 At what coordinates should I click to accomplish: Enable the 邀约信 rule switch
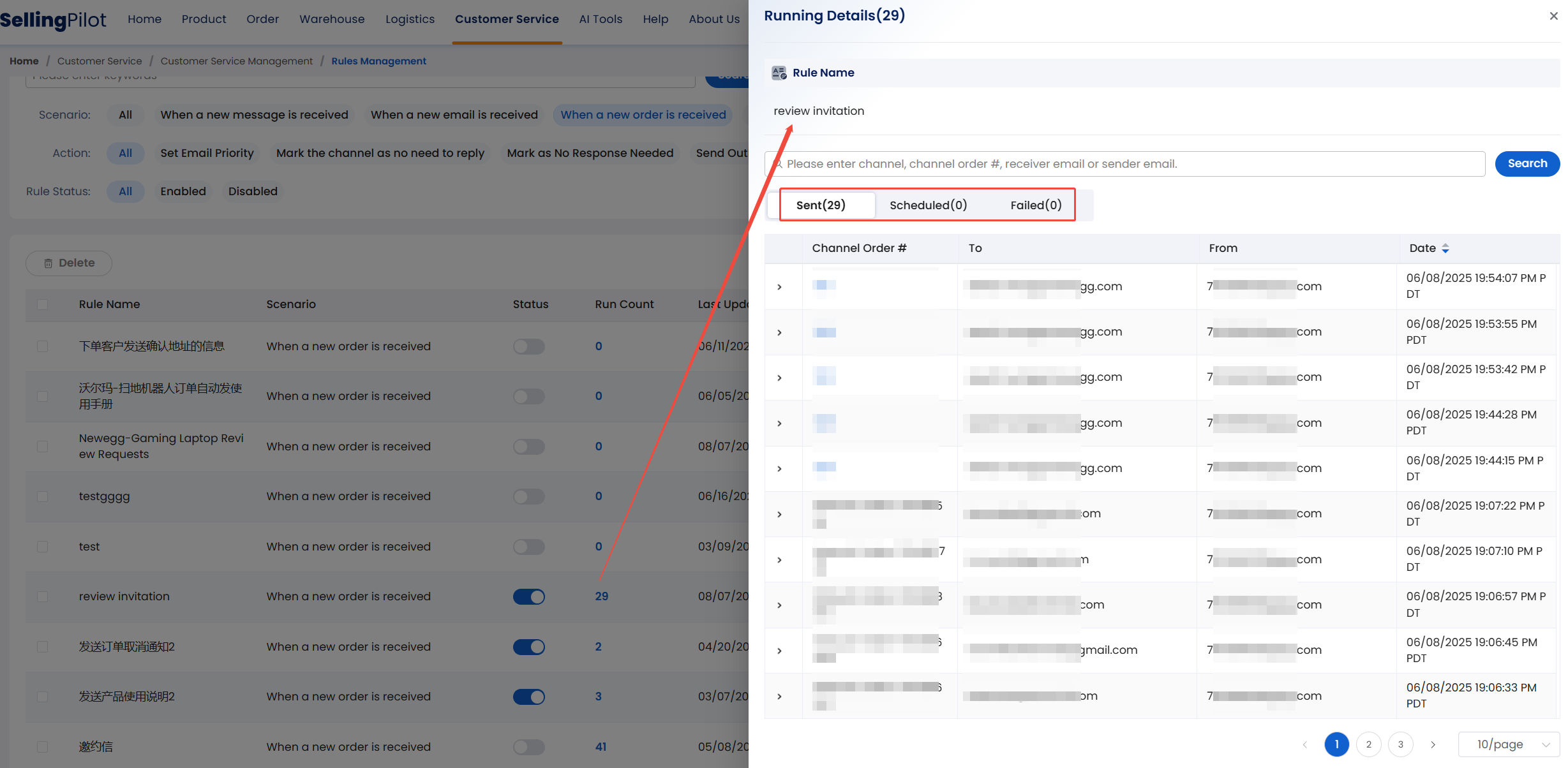coord(529,747)
